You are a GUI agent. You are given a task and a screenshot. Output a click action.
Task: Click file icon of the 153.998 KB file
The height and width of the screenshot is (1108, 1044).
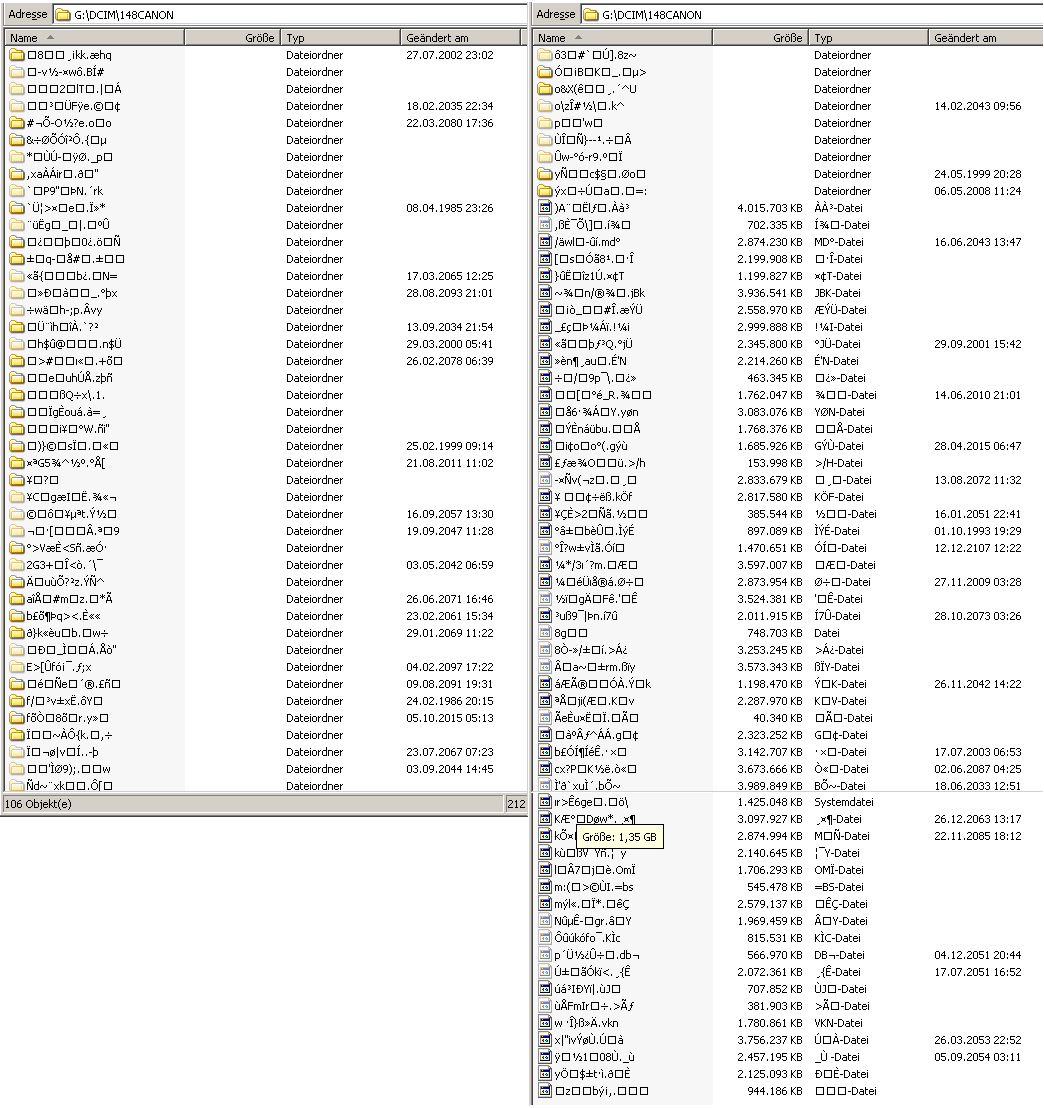[544, 463]
